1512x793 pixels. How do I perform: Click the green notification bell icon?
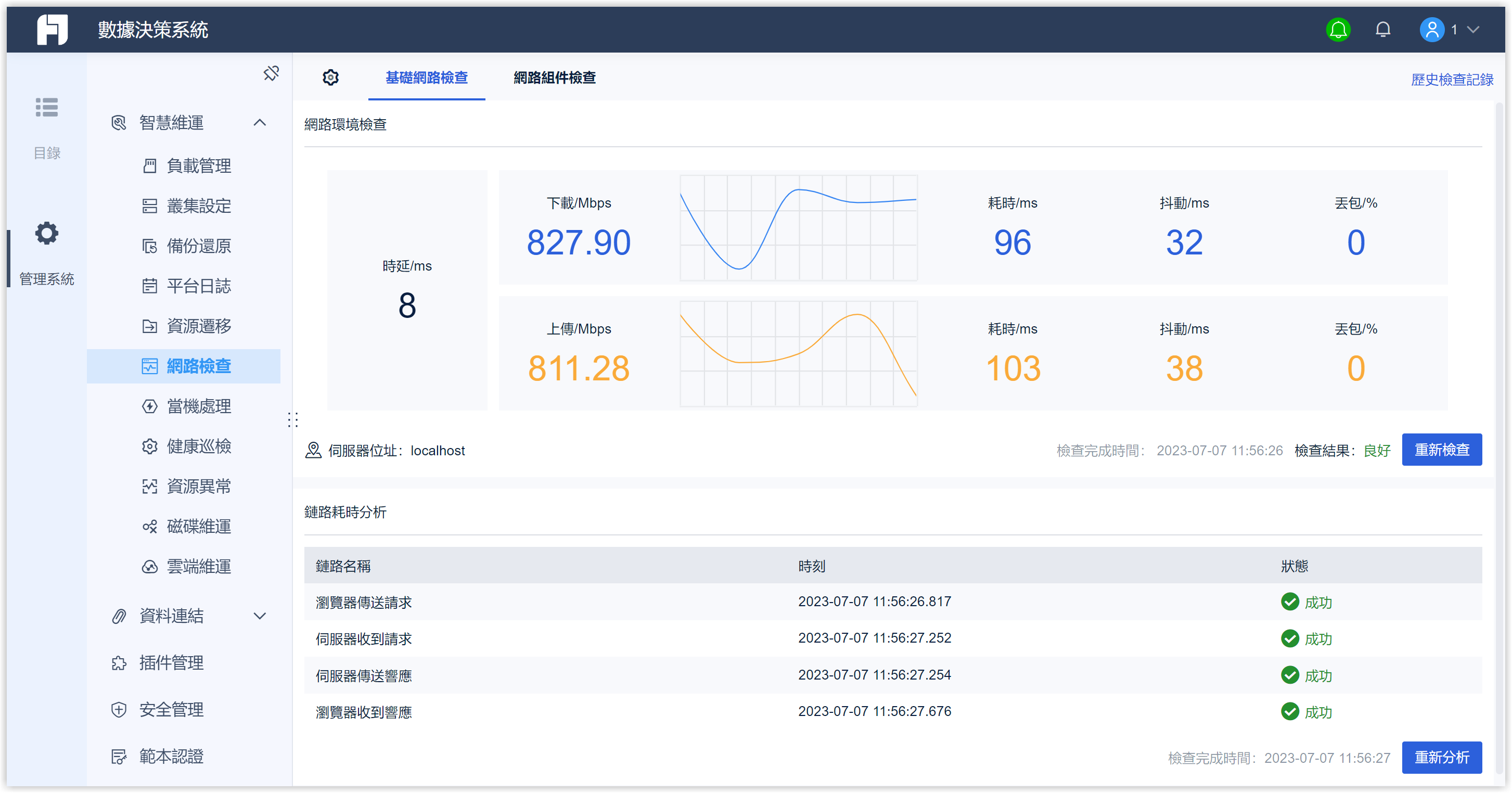[1338, 29]
